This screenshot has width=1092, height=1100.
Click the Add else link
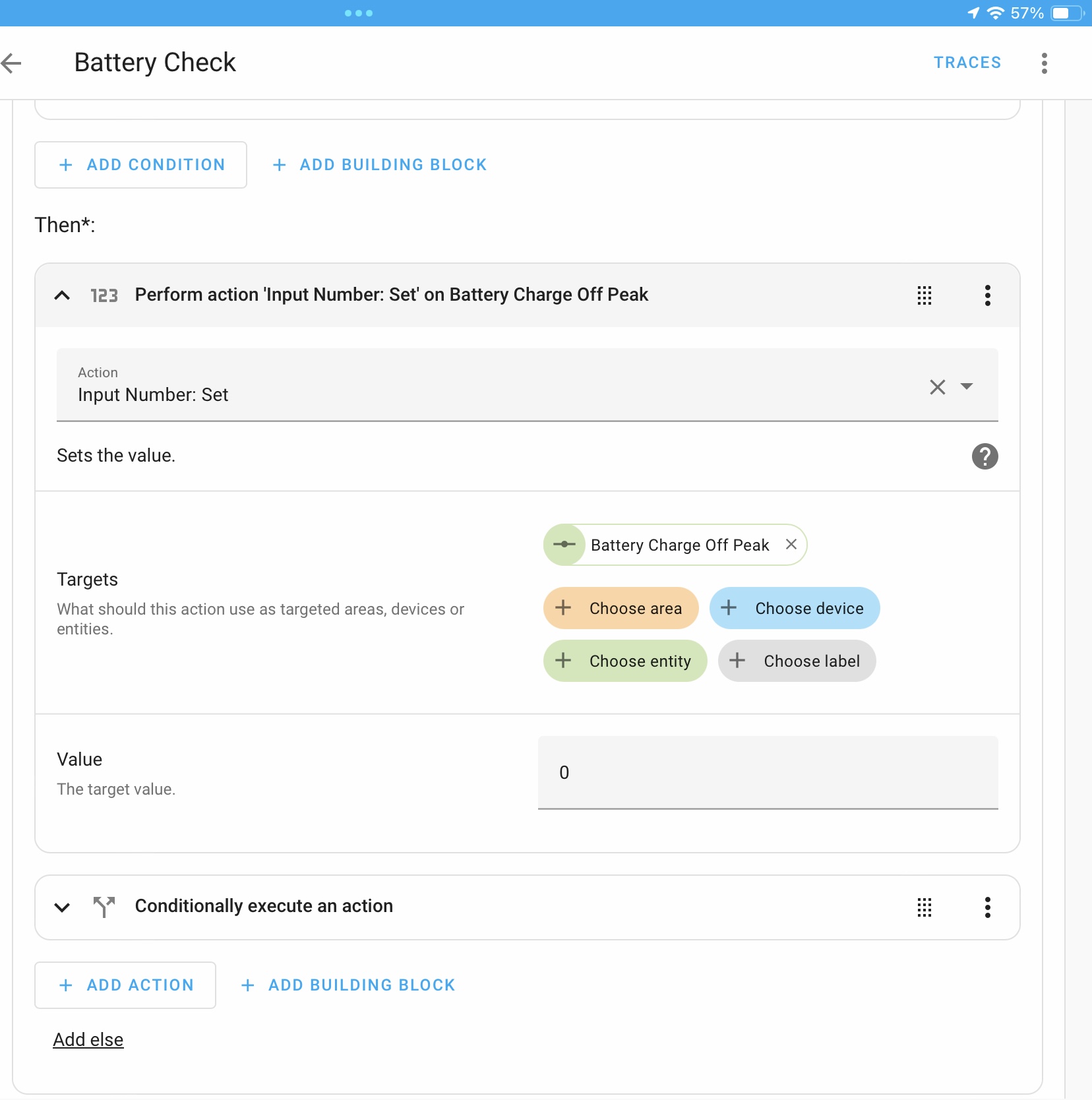(88, 1040)
